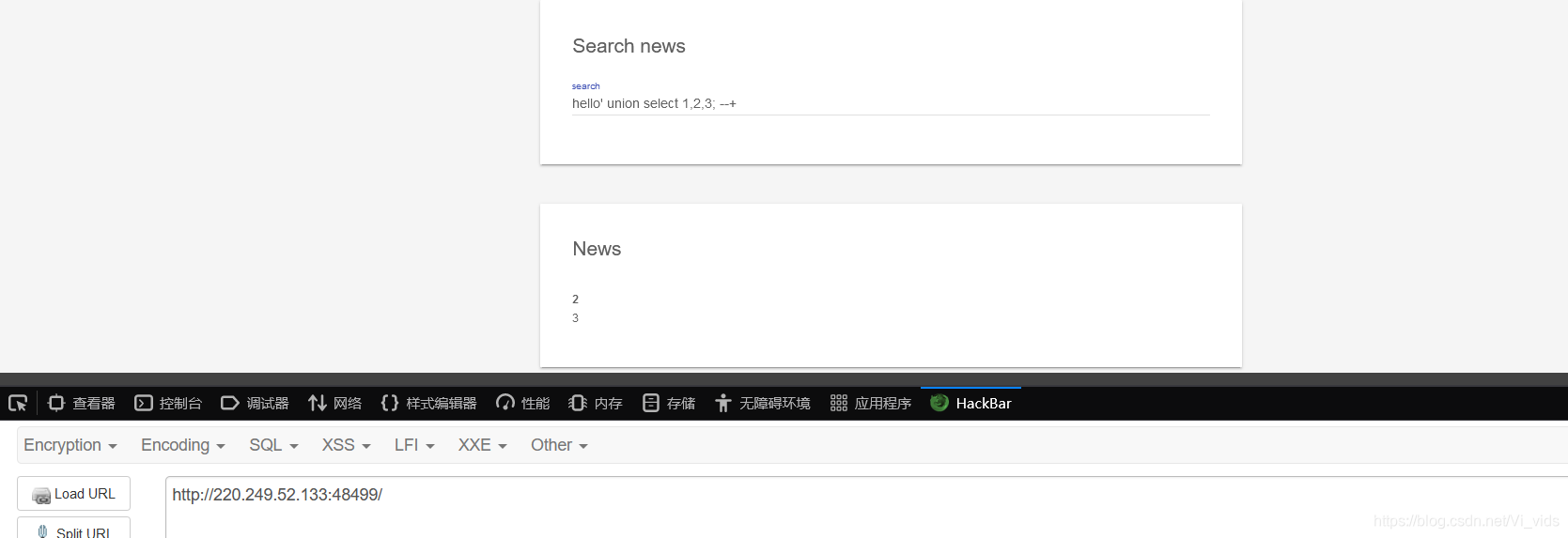Image resolution: width=1568 pixels, height=538 pixels.
Task: Open the Performance (性能) panel
Action: pos(522,404)
